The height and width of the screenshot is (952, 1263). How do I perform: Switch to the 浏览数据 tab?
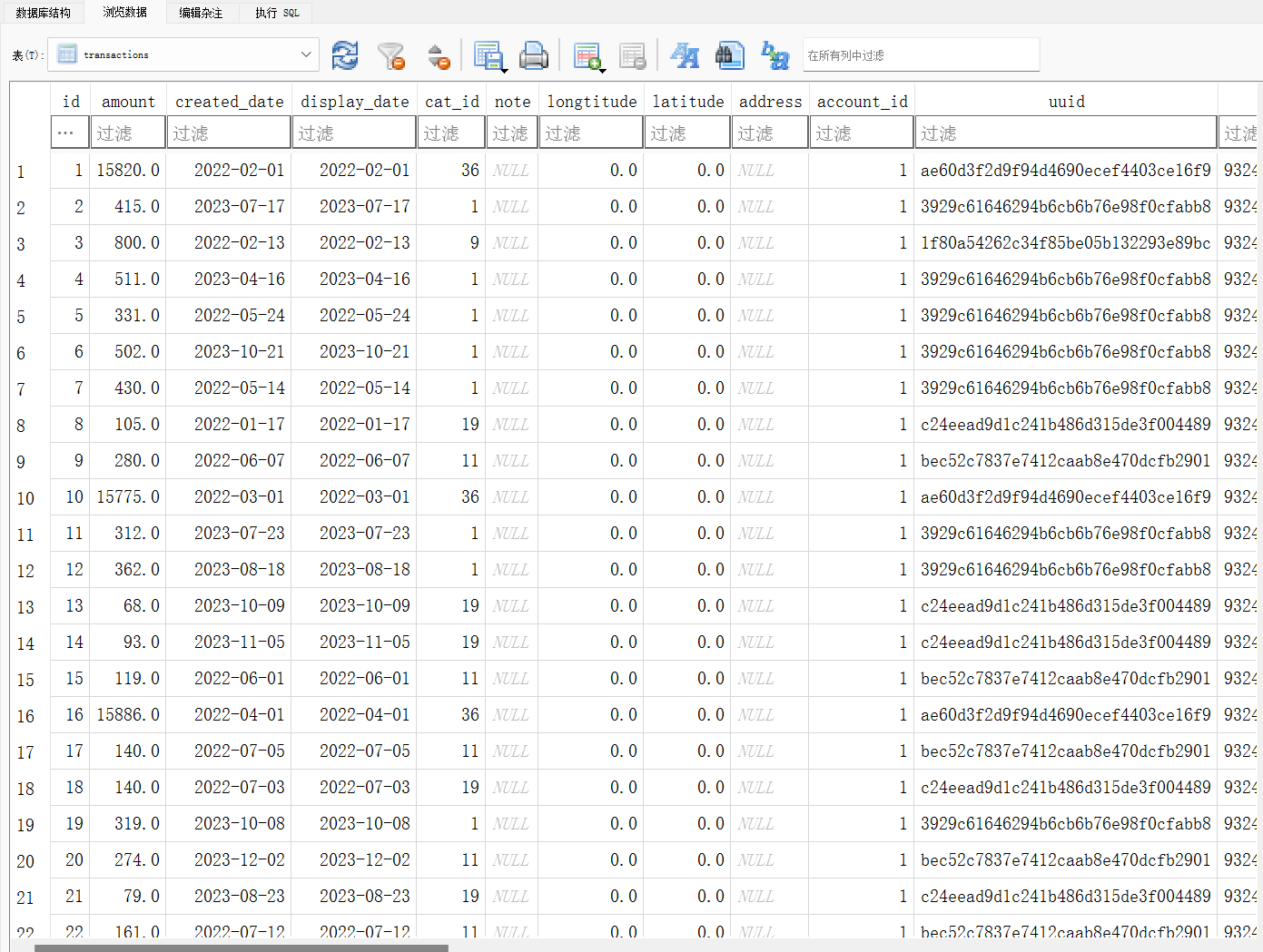[125, 12]
